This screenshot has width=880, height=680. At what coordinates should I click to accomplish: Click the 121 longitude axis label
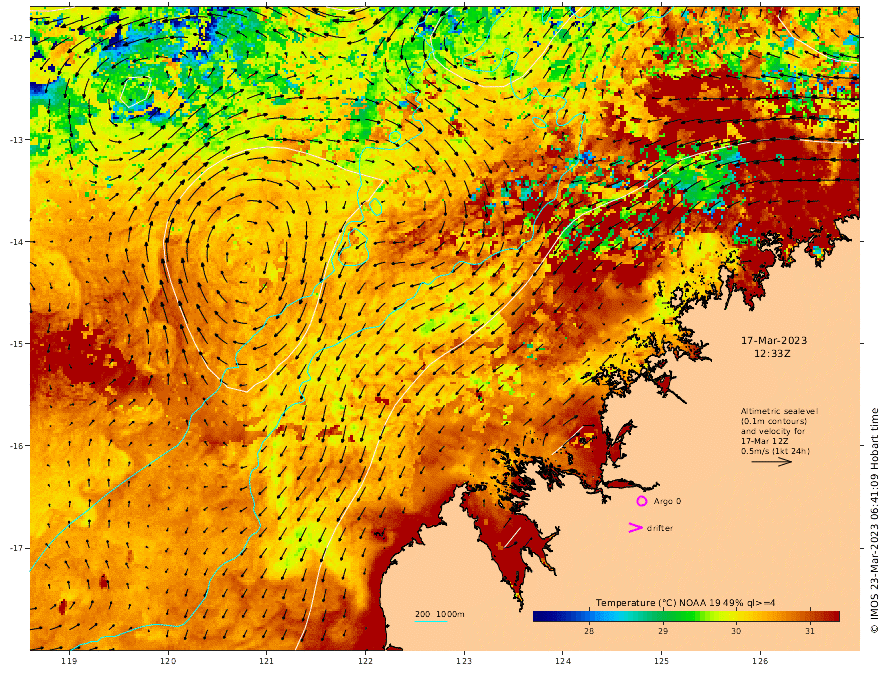267,661
